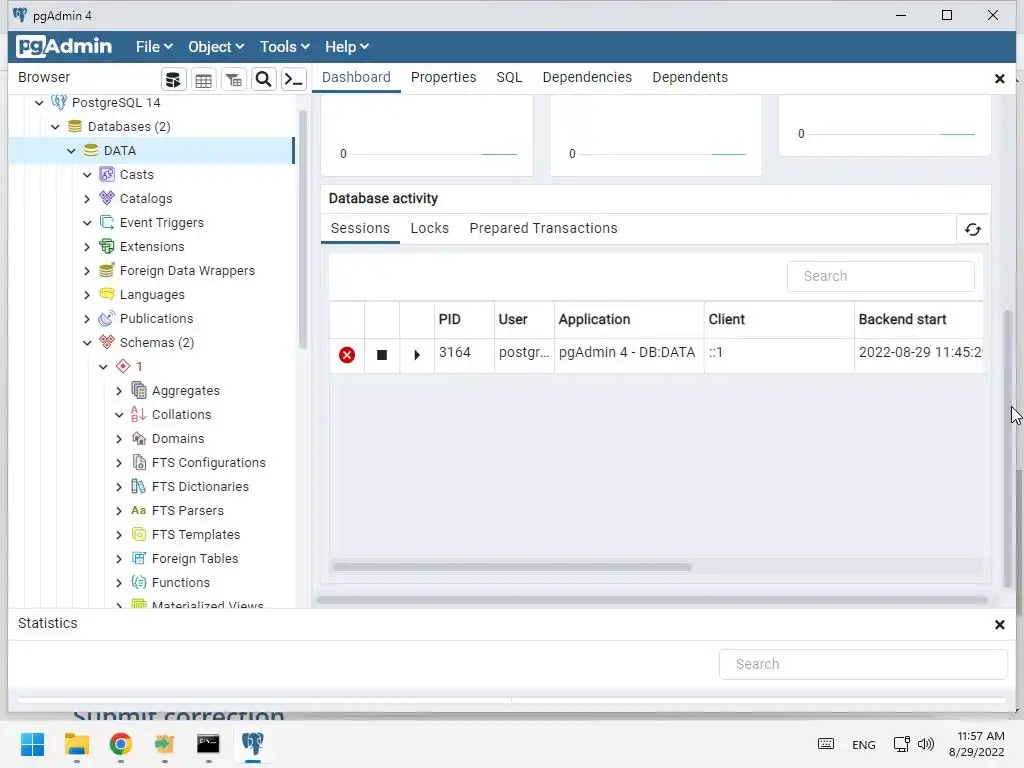The width and height of the screenshot is (1024, 768).
Task: Click the FTS Configurations icon
Action: point(138,462)
